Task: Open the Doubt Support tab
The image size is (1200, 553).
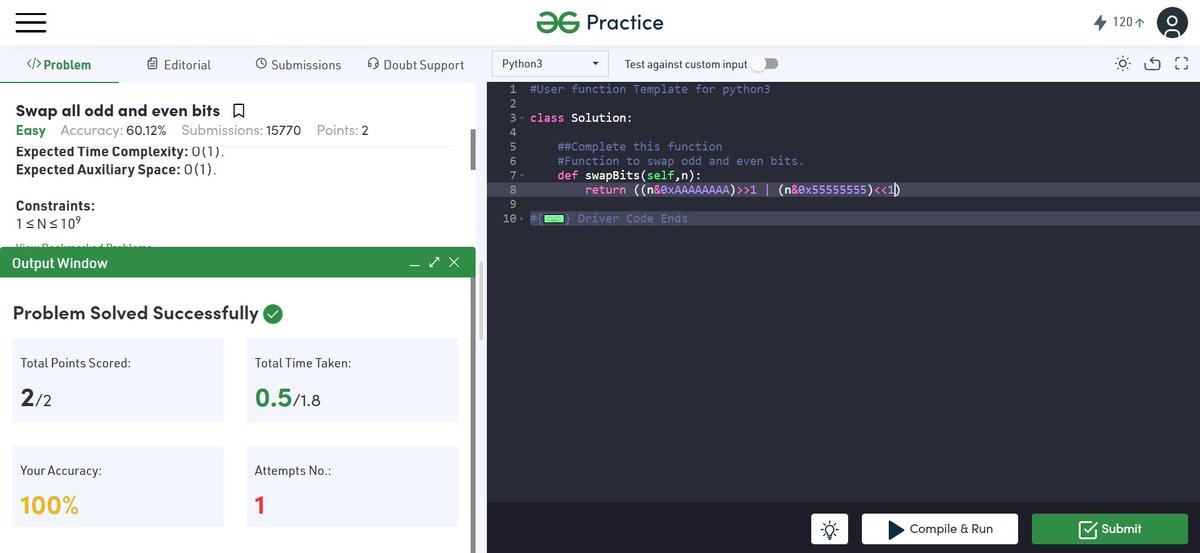Action: tap(416, 64)
